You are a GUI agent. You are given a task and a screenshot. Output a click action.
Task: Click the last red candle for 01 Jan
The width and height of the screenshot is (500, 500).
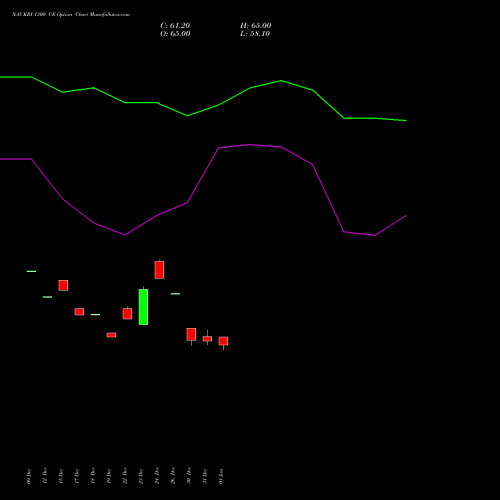[223, 341]
